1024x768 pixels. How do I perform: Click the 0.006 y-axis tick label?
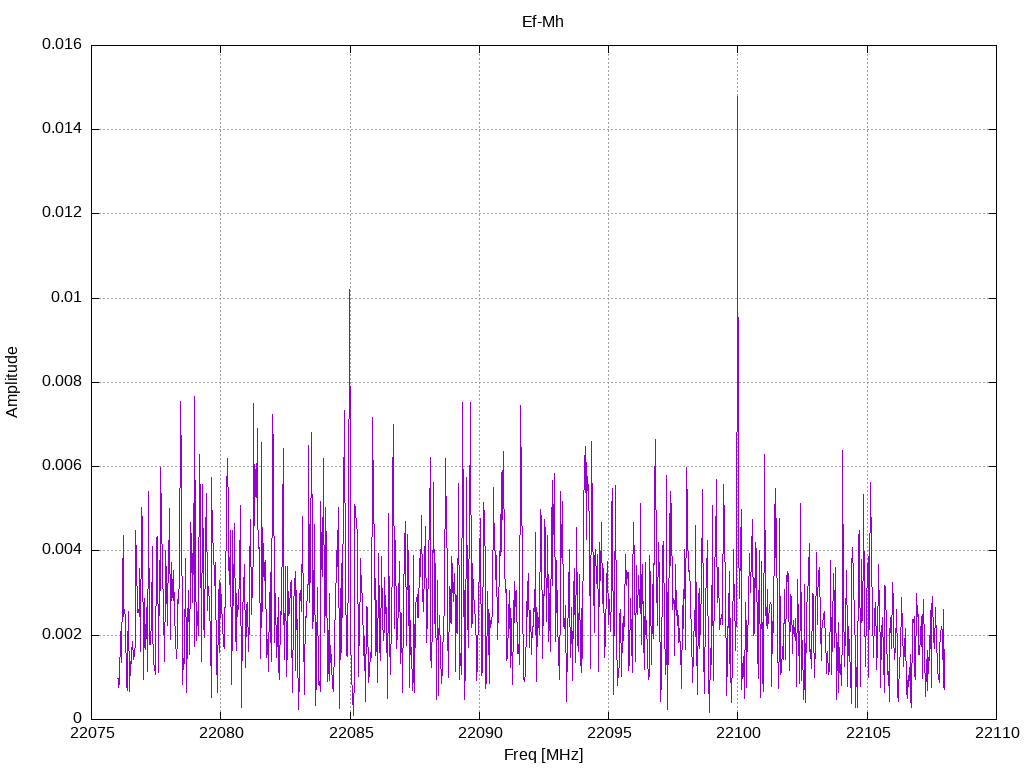coord(61,466)
